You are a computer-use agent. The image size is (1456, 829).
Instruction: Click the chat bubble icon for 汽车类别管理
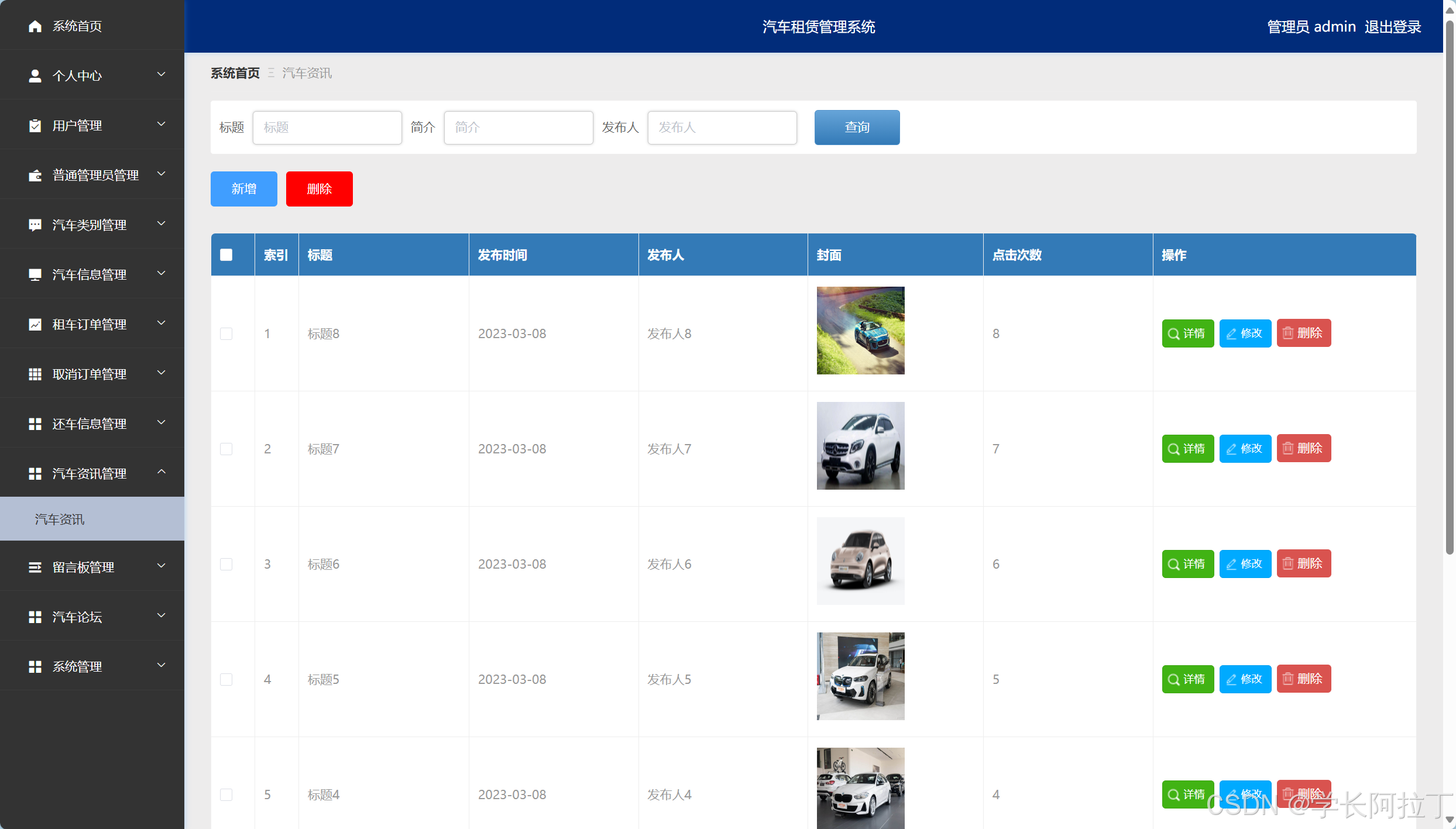click(x=35, y=225)
